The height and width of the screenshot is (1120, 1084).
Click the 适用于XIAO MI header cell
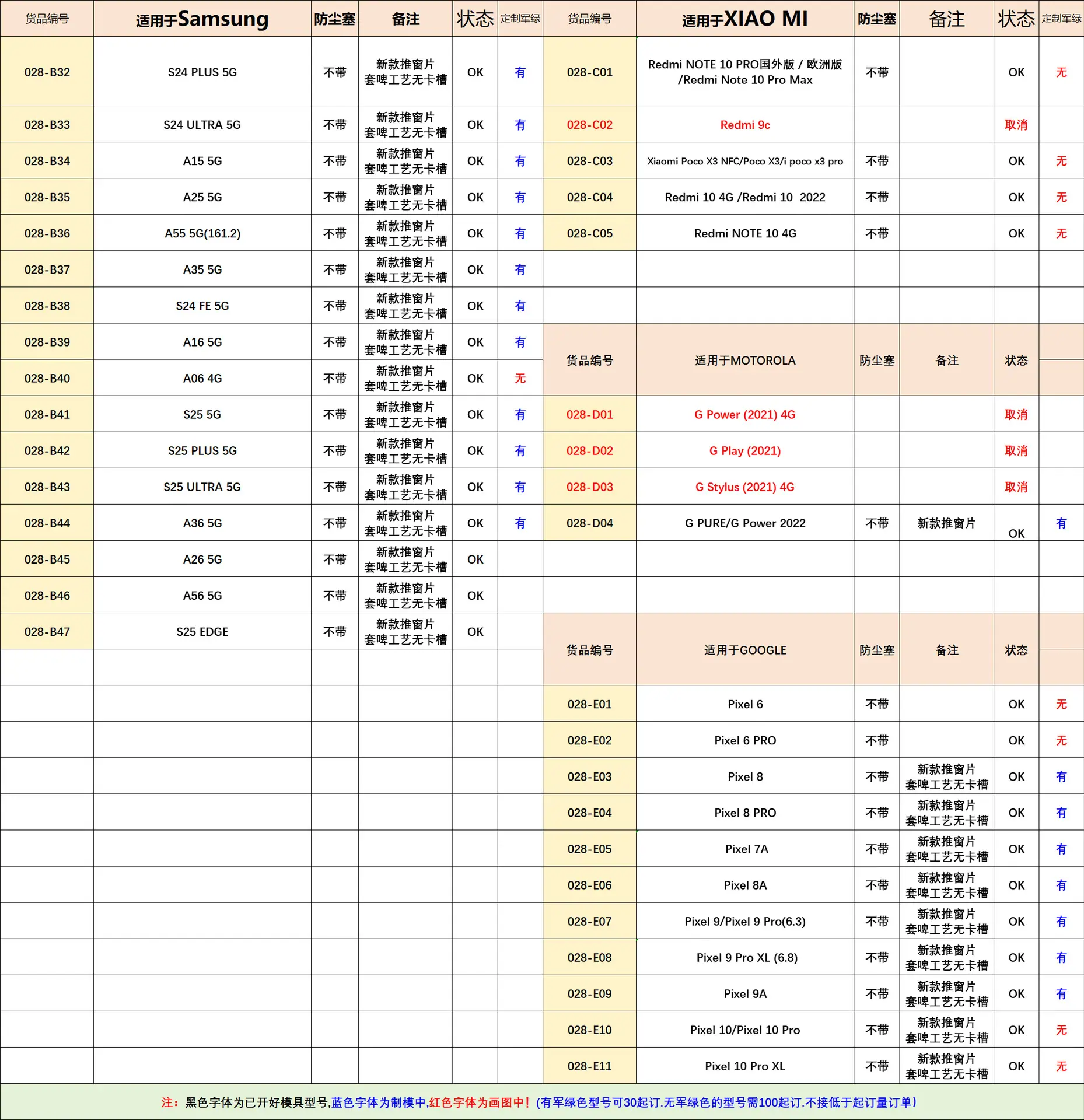click(745, 19)
